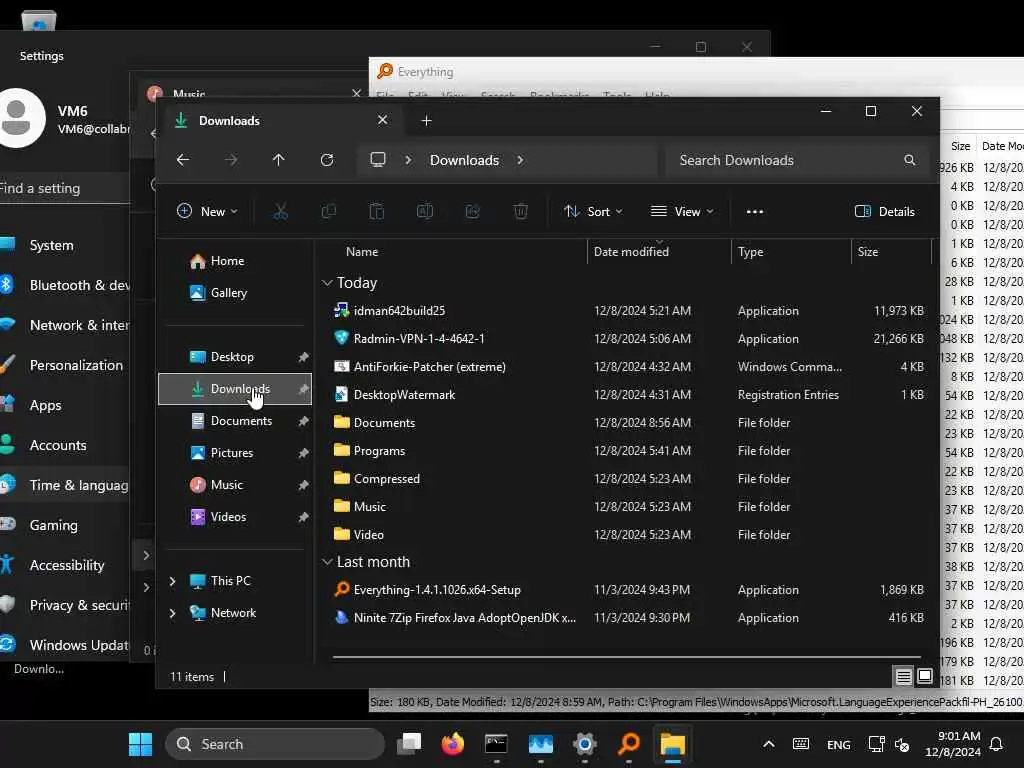The height and width of the screenshot is (768, 1024).
Task: Click the Windows Start button
Action: point(140,744)
